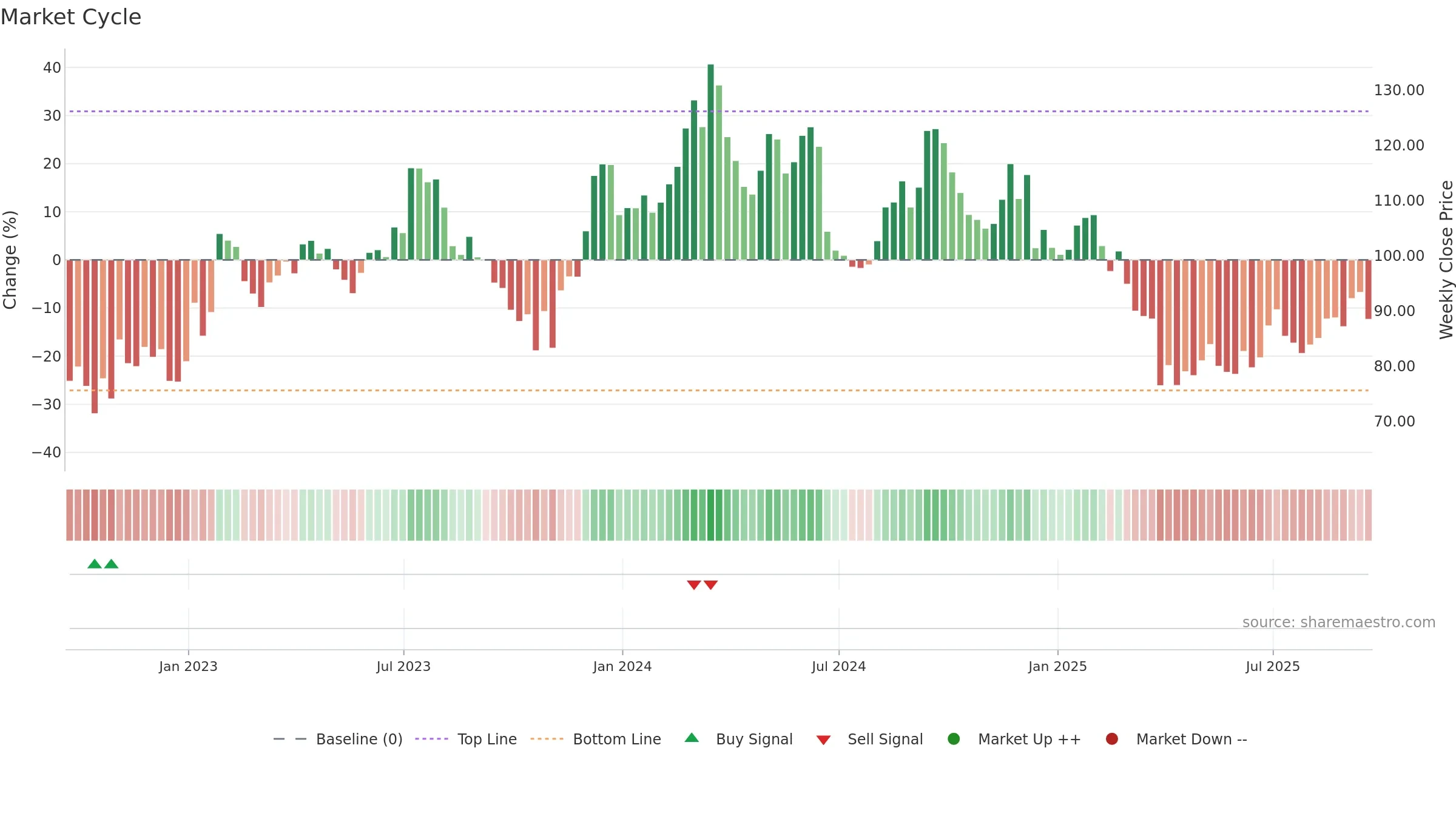Click the 130.00 price tick label
Screen dimensions: 1456x819
1399,90
